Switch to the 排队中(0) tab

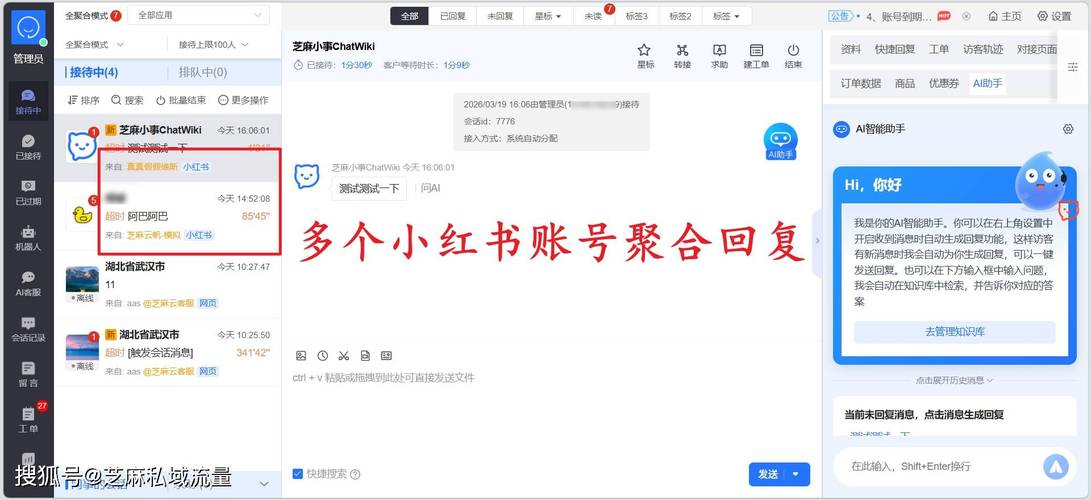(203, 72)
